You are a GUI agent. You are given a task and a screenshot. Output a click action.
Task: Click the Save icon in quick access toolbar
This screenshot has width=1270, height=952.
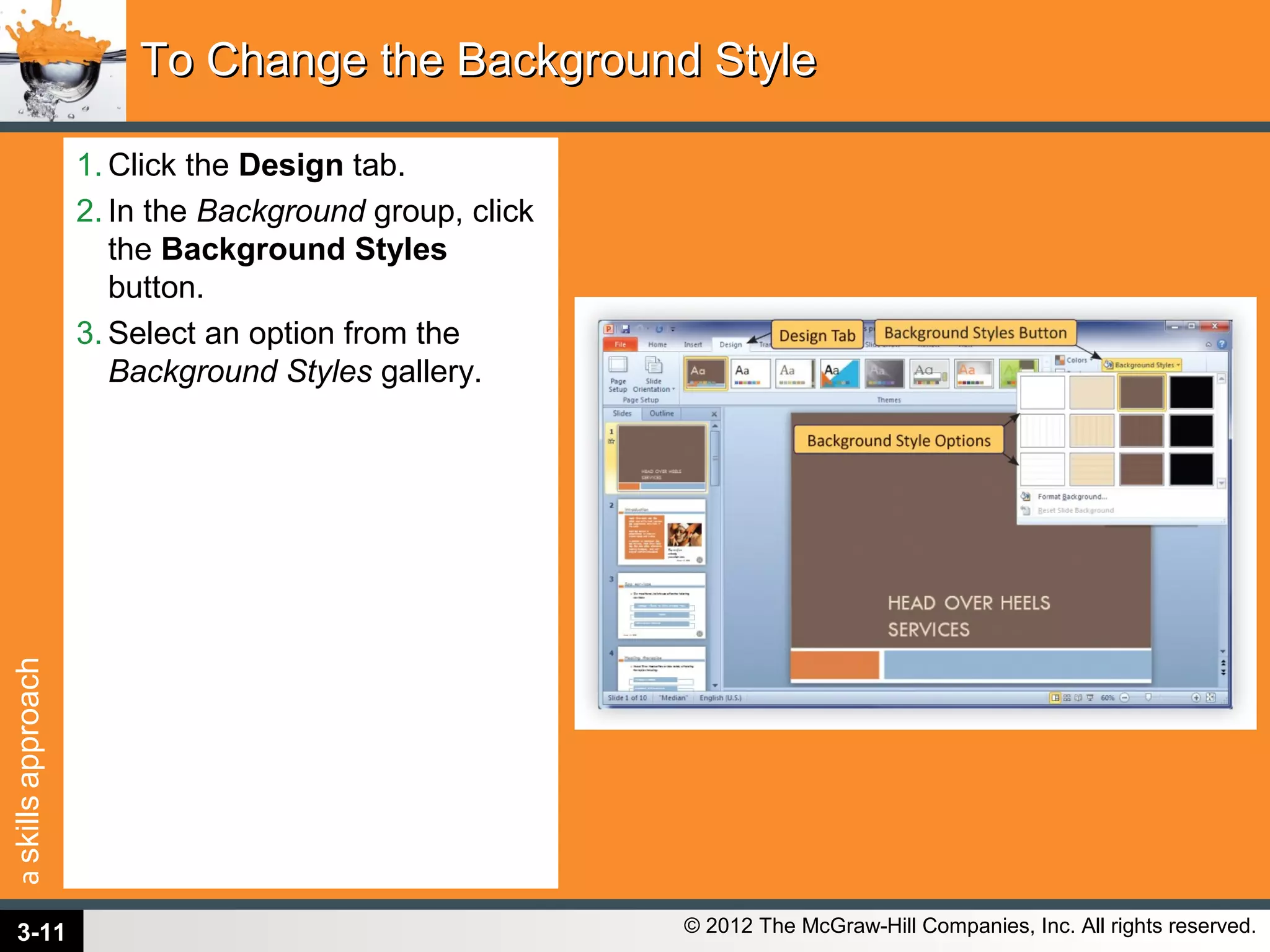[626, 329]
